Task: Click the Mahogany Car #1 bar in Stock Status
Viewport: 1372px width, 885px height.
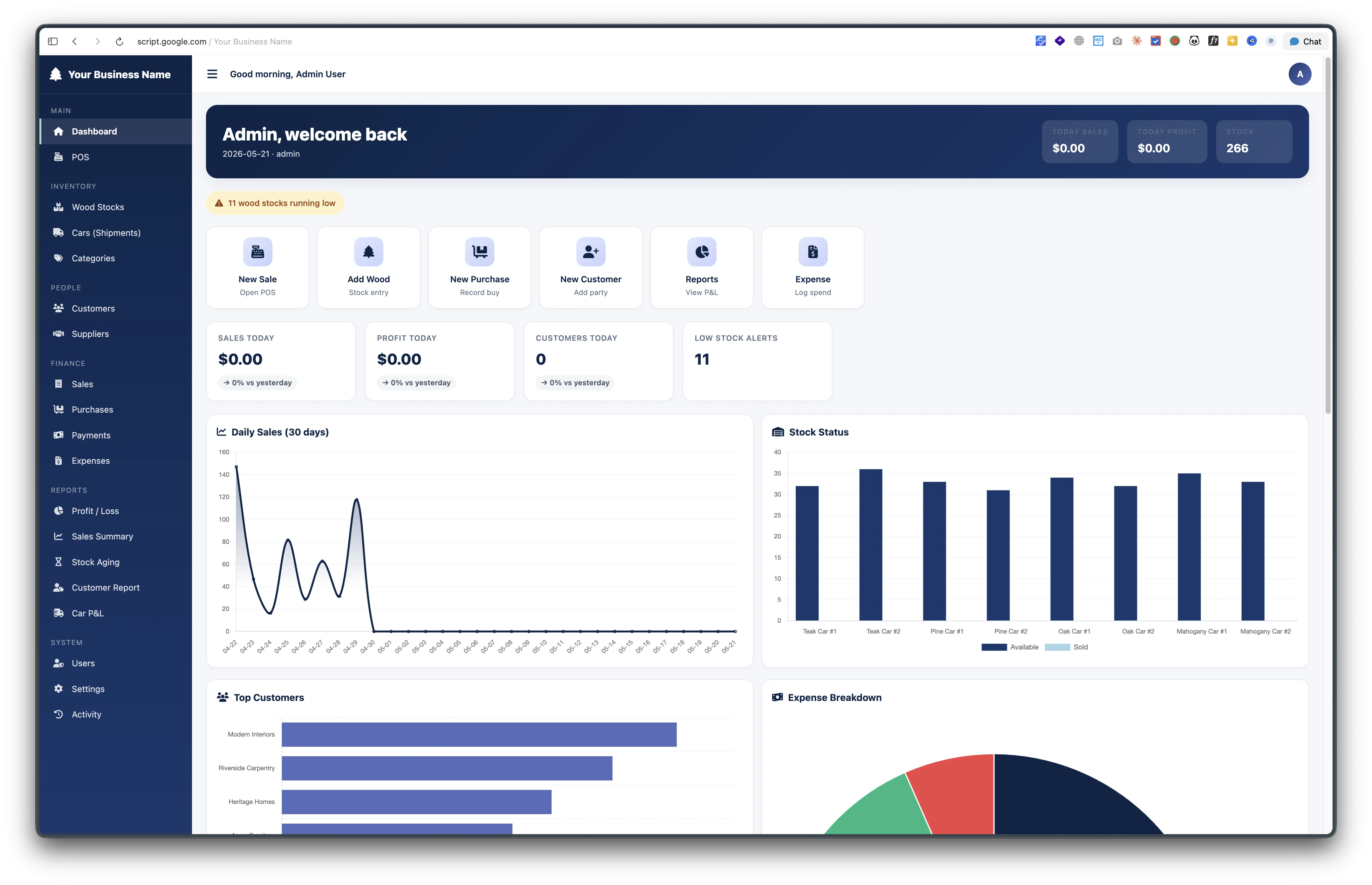Action: point(1189,546)
